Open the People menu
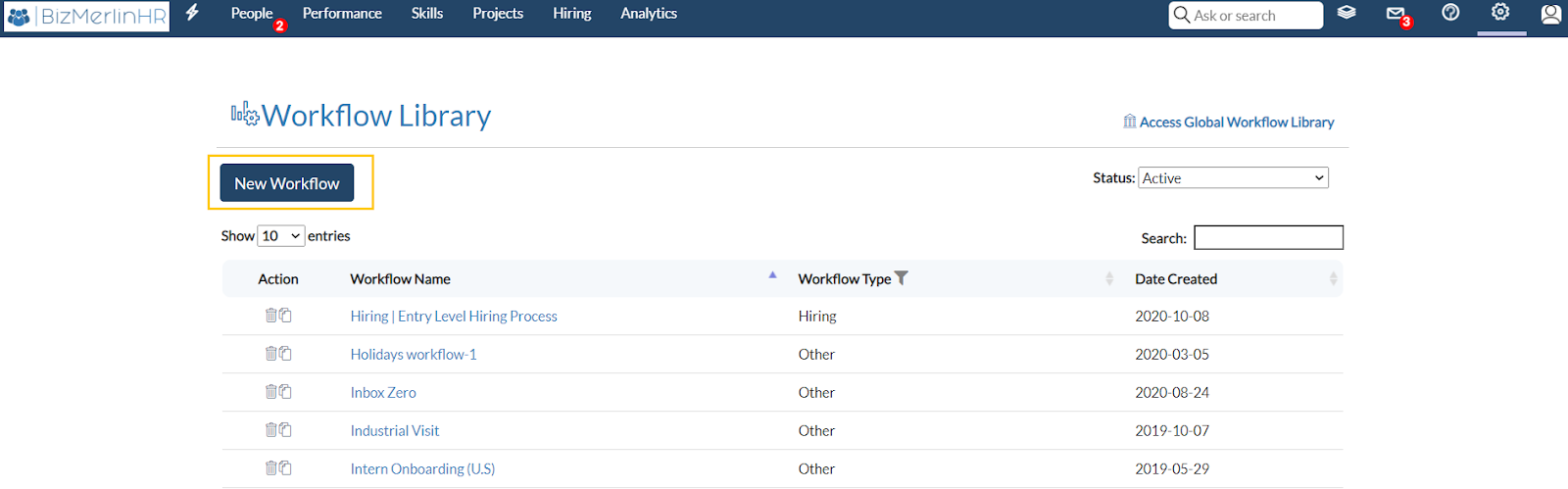 (252, 14)
